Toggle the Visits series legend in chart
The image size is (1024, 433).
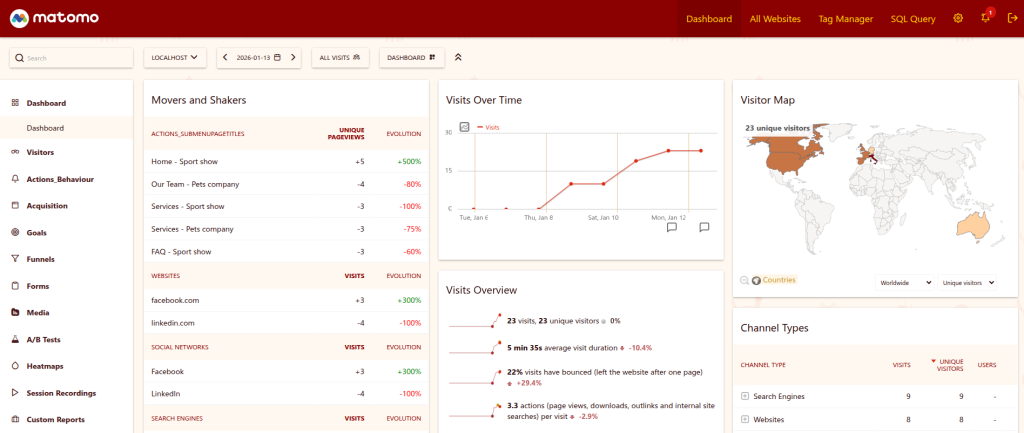(488, 128)
